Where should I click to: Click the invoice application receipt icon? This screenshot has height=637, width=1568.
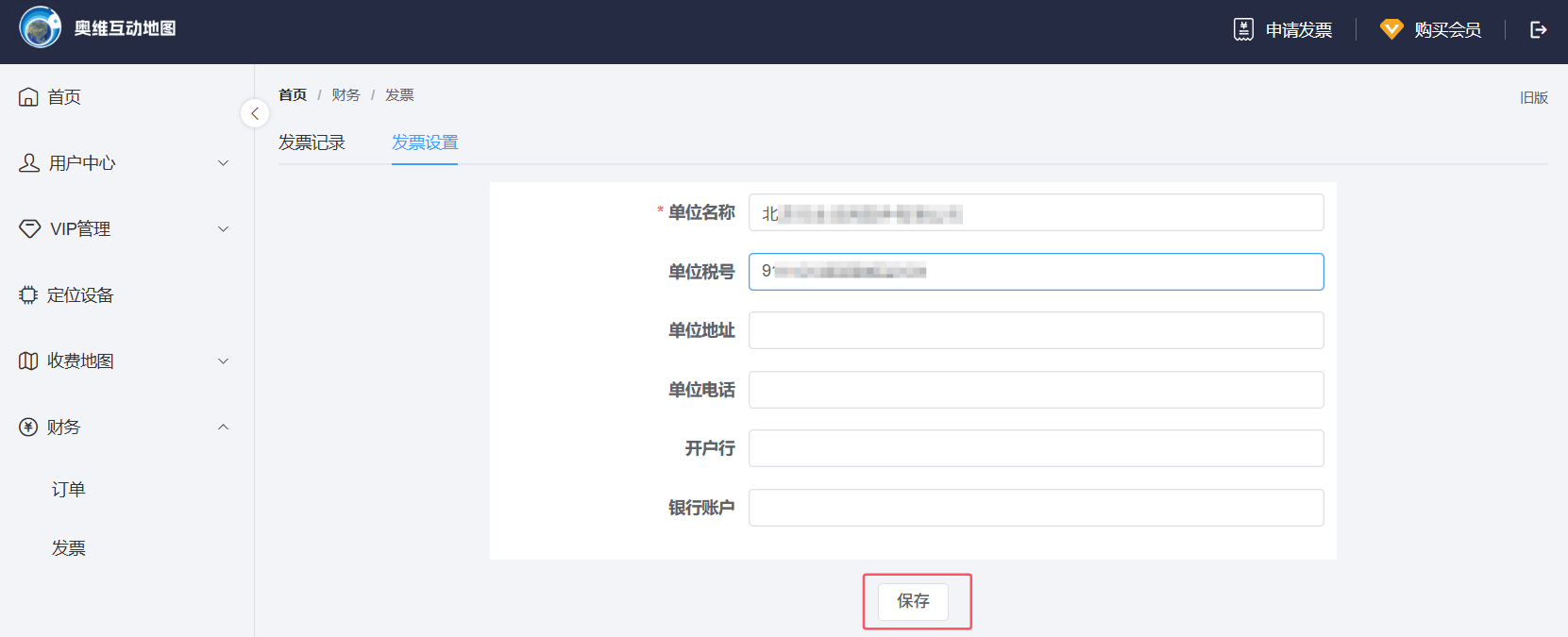[1243, 29]
